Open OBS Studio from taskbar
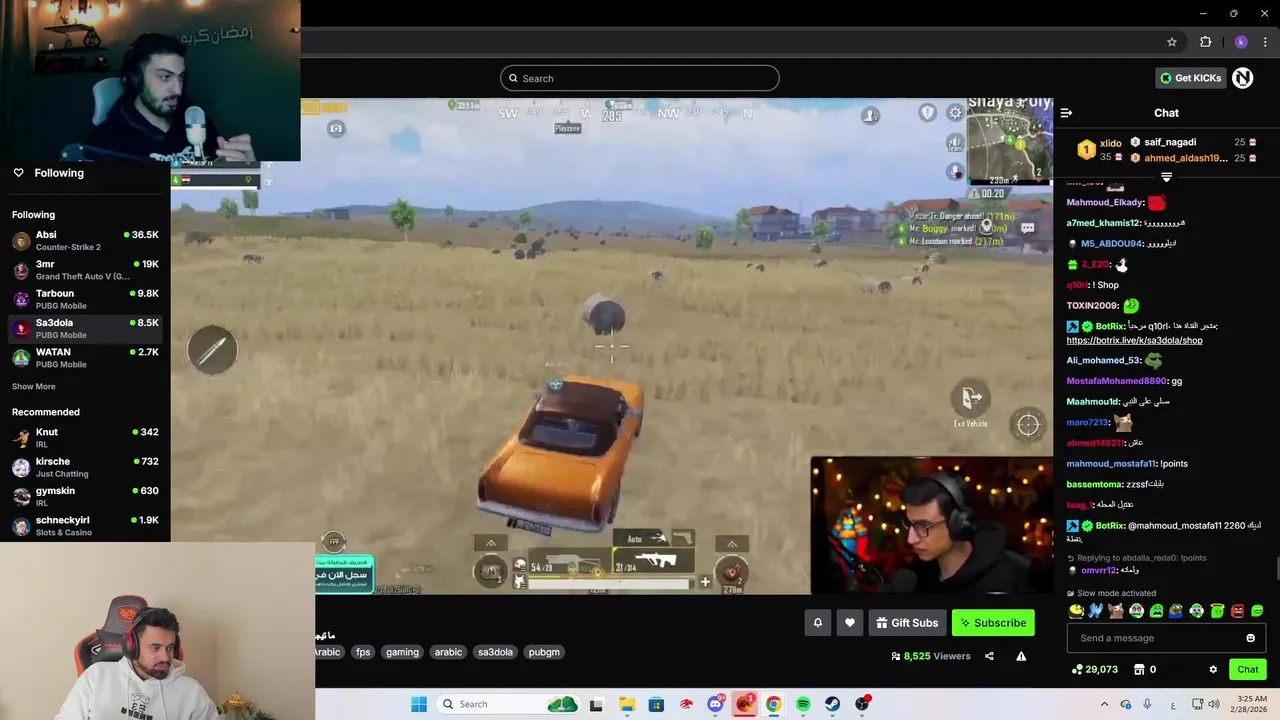The height and width of the screenshot is (720, 1280). [x=862, y=704]
